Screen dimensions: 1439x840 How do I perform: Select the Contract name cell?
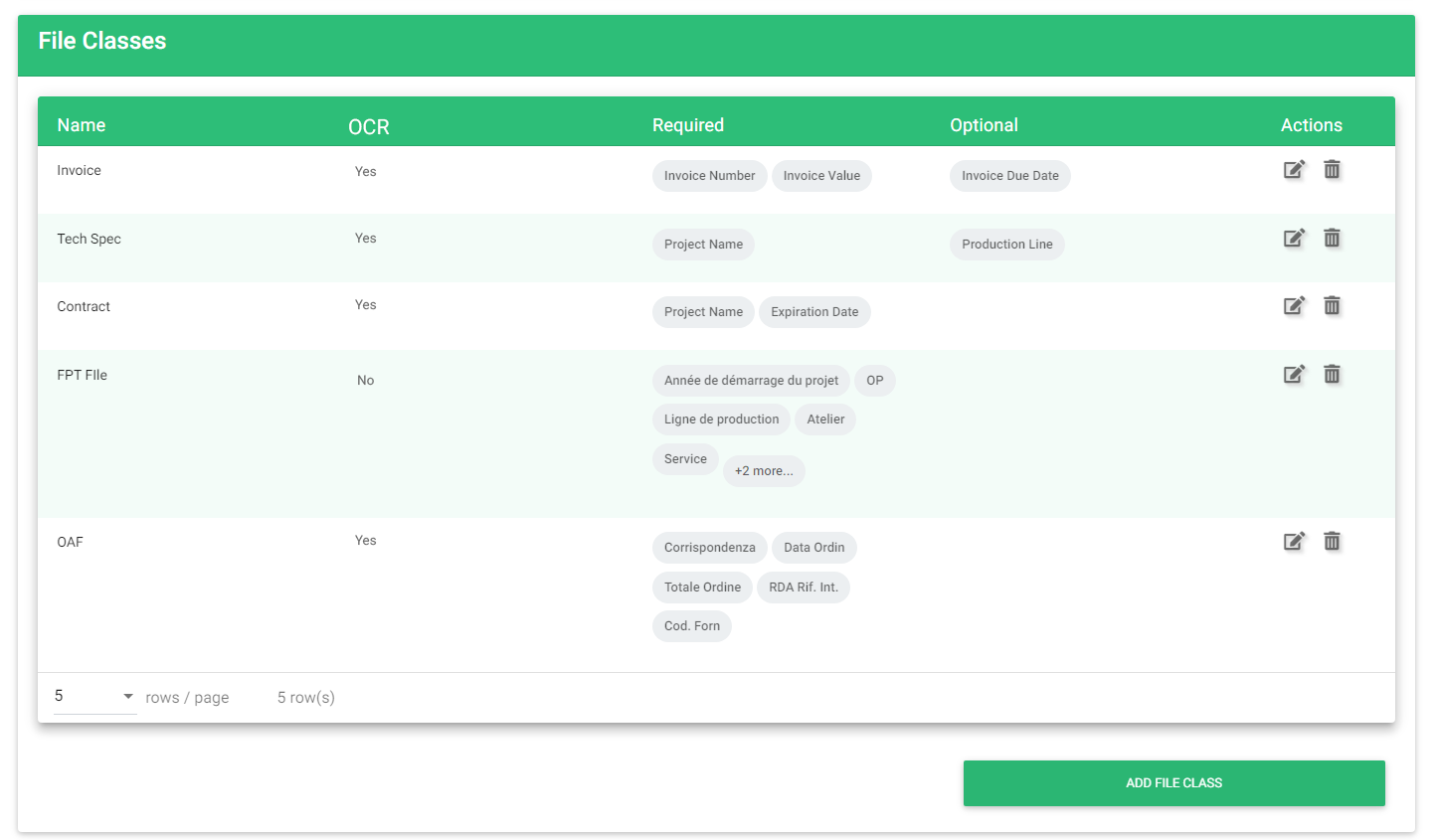point(84,307)
